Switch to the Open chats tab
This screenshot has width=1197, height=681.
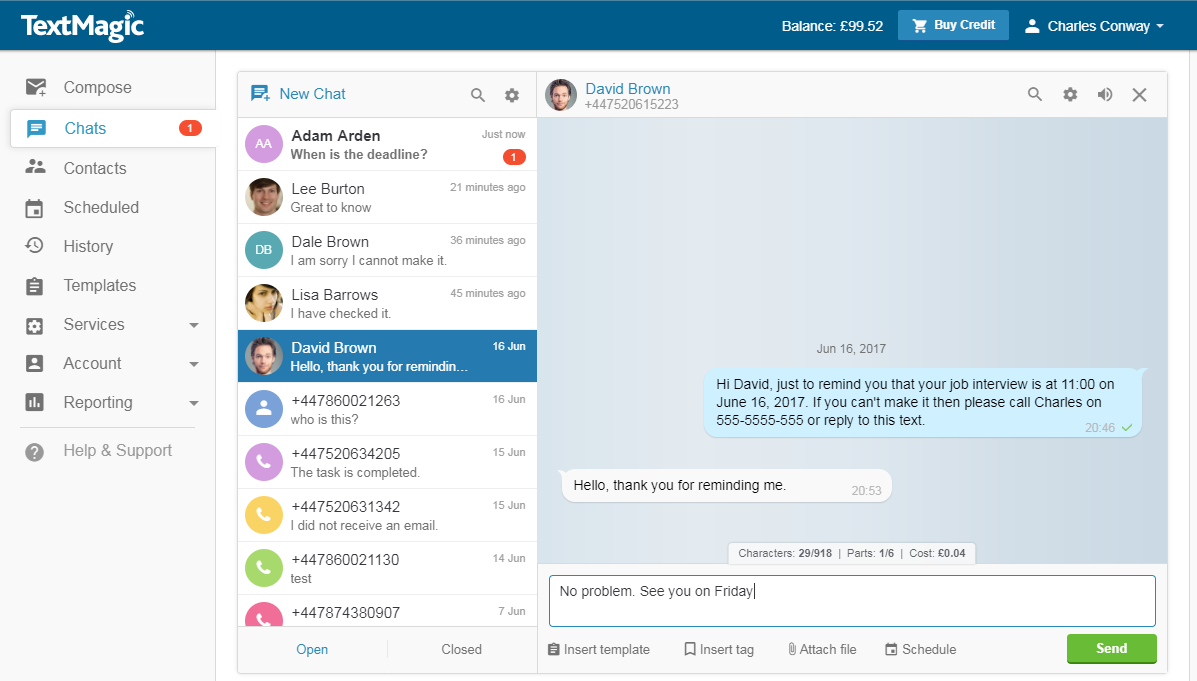click(312, 649)
